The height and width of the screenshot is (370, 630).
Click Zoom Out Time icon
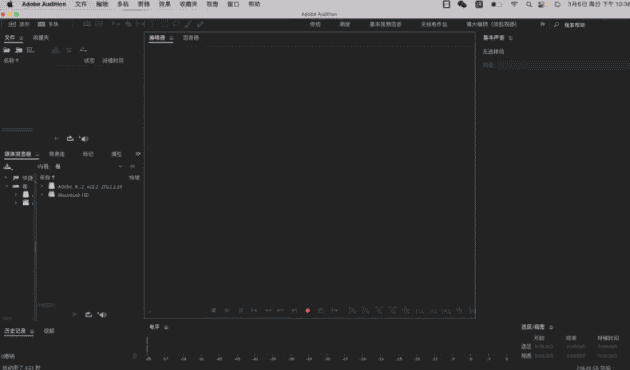pos(393,310)
